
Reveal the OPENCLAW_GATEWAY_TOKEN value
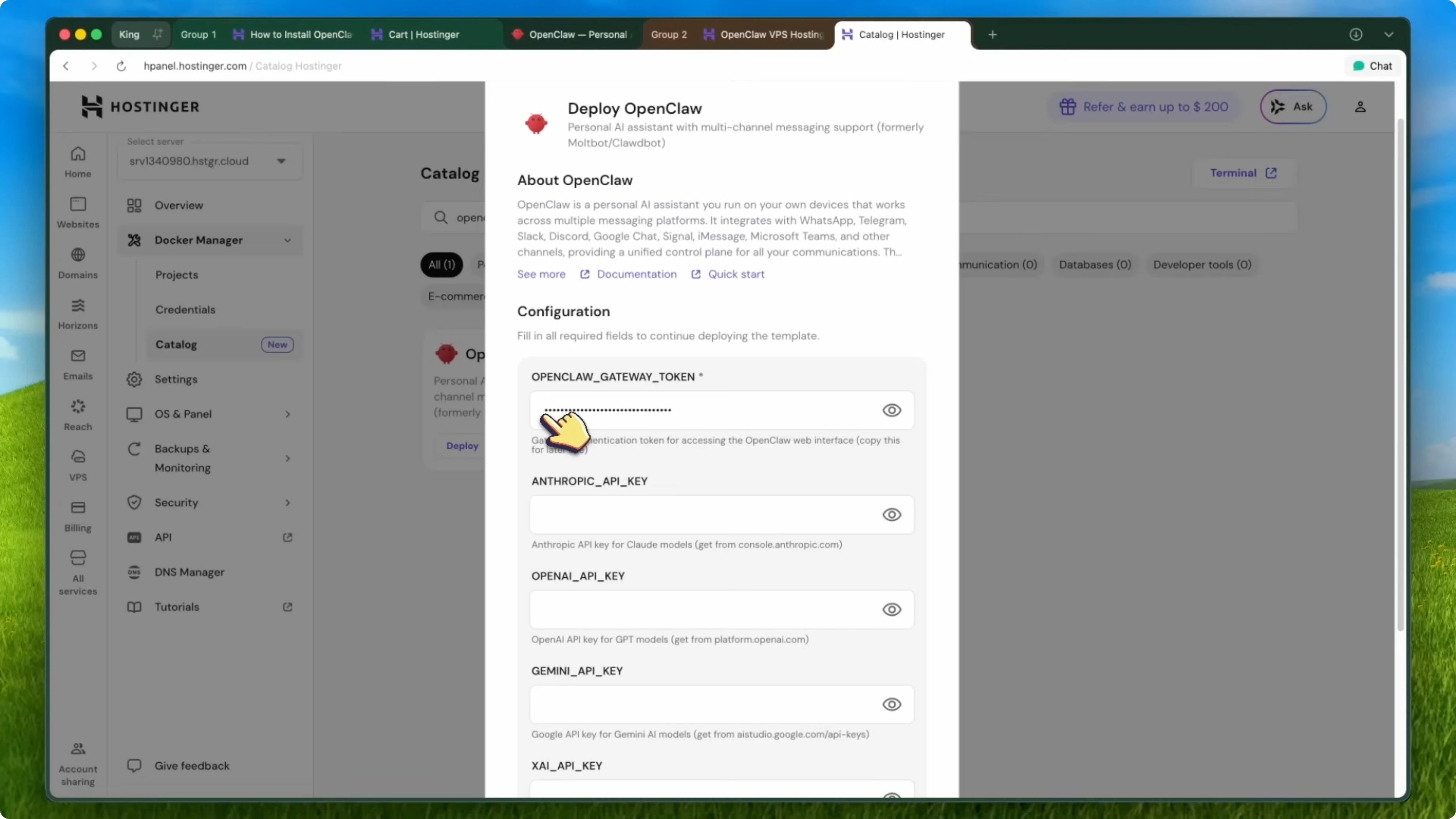click(x=892, y=410)
